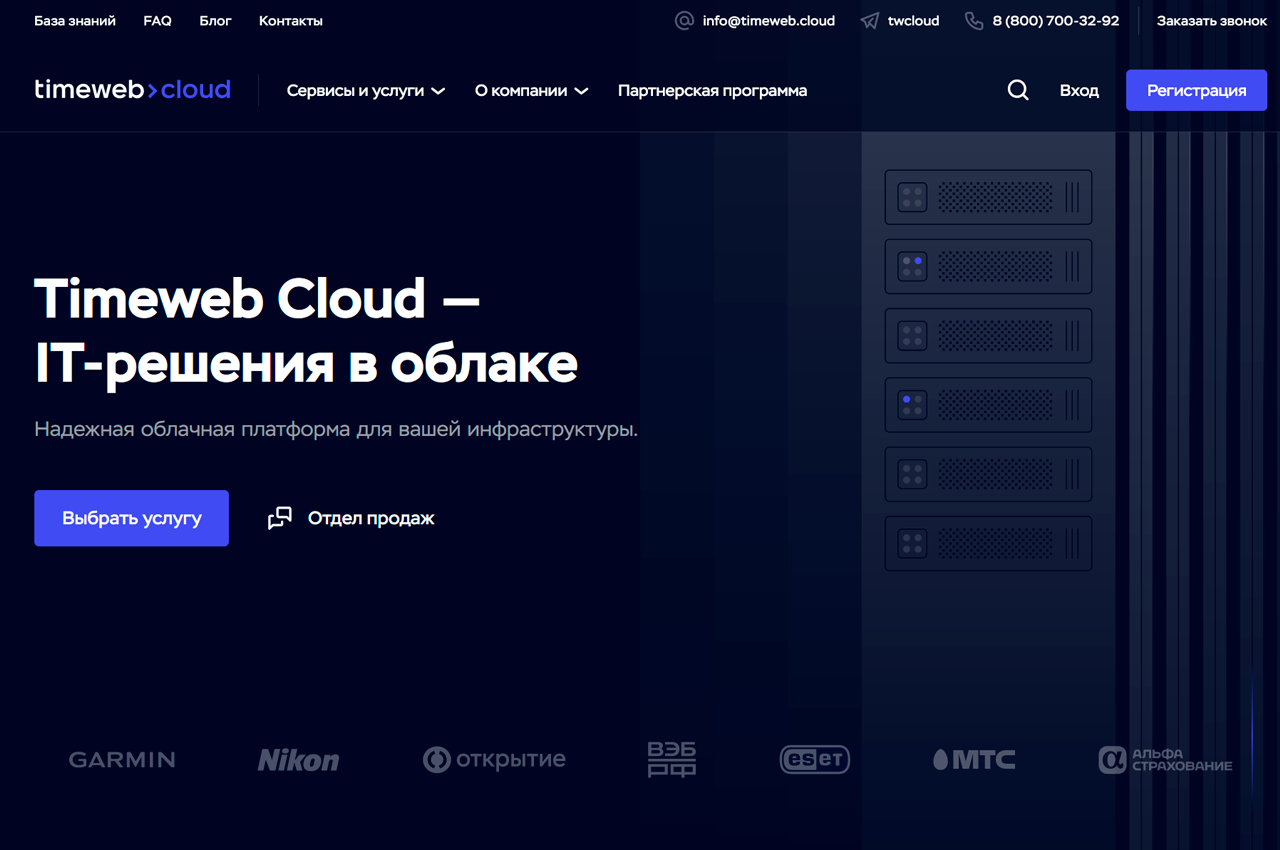Open Партнерская программа page
Viewport: 1280px width, 850px height.
coord(712,91)
